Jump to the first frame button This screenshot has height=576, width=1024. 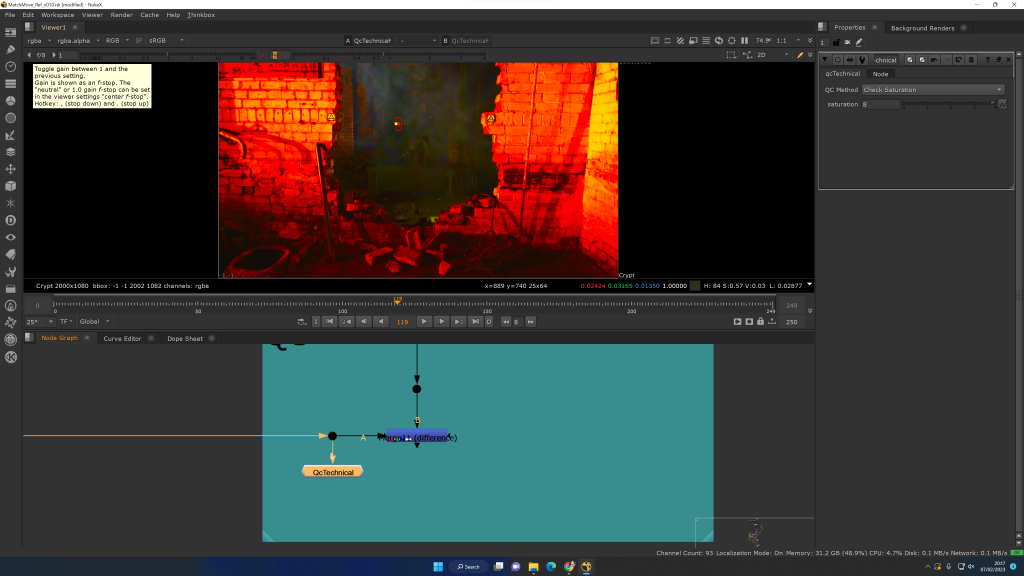pyautogui.click(x=330, y=321)
